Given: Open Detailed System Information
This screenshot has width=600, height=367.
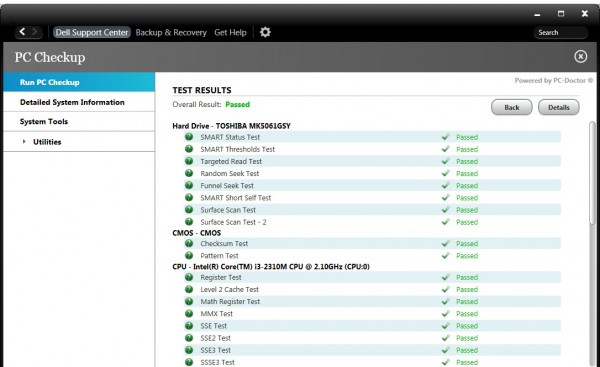Looking at the screenshot, I should 79,102.
